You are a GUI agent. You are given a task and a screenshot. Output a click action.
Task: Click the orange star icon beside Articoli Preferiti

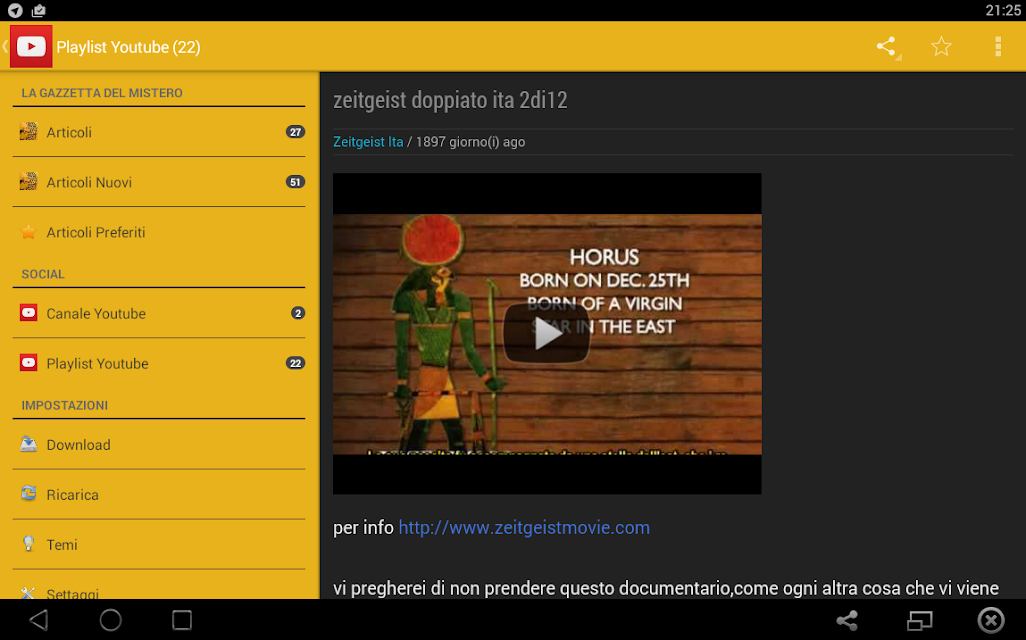point(28,232)
